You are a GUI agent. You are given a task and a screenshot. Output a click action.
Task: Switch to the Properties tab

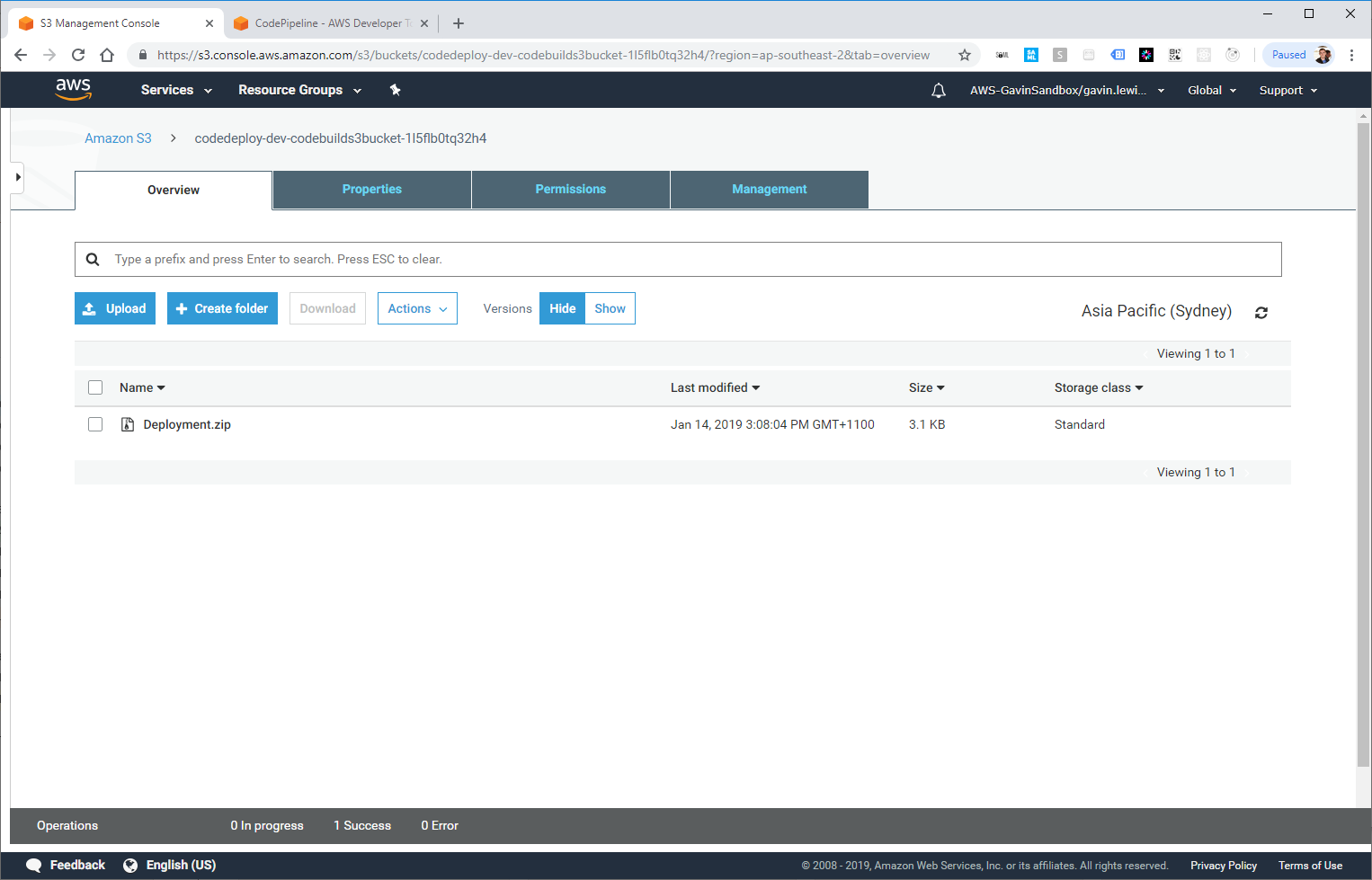point(372,189)
